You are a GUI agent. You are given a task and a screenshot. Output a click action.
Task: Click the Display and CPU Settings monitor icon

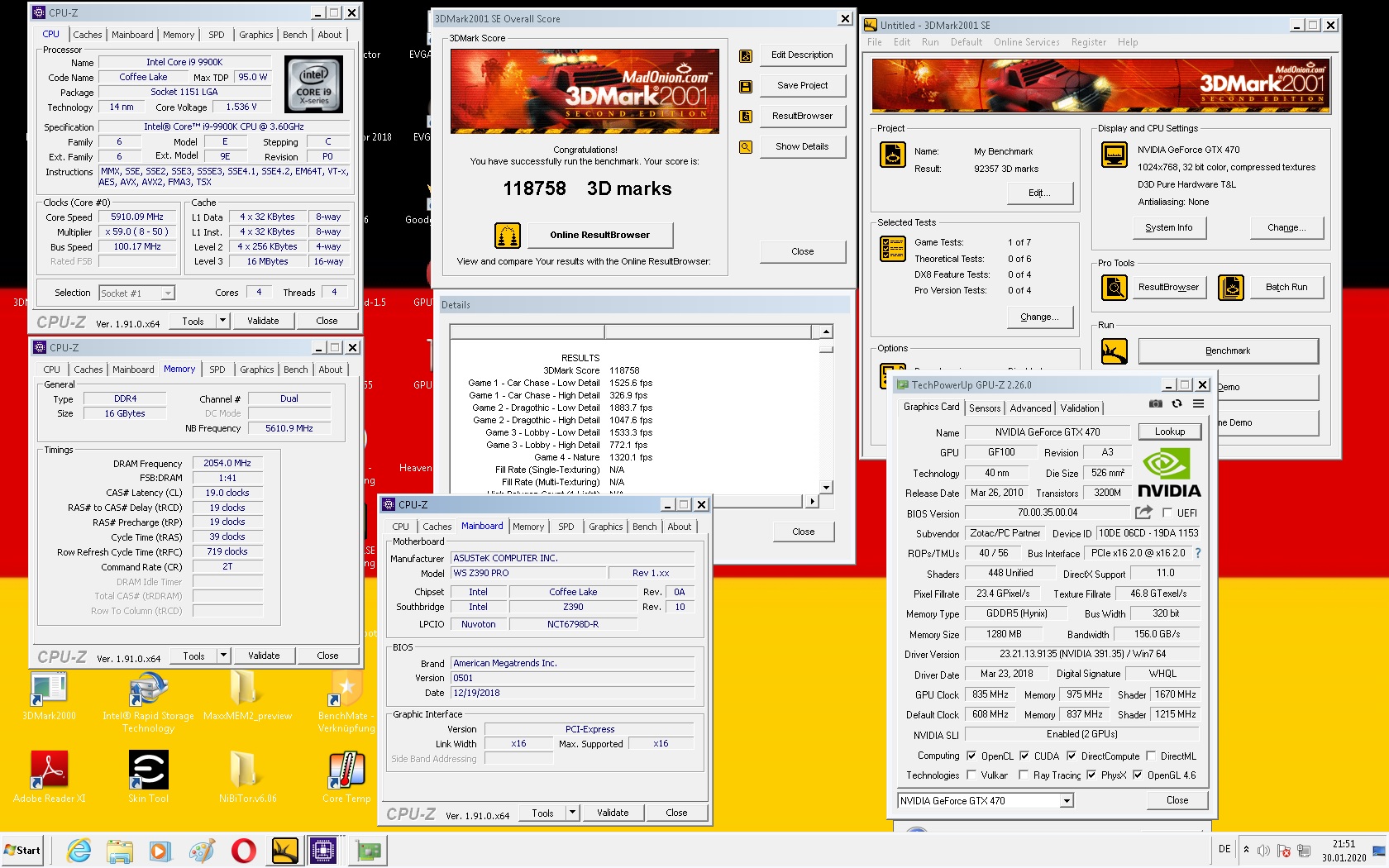[x=1115, y=155]
